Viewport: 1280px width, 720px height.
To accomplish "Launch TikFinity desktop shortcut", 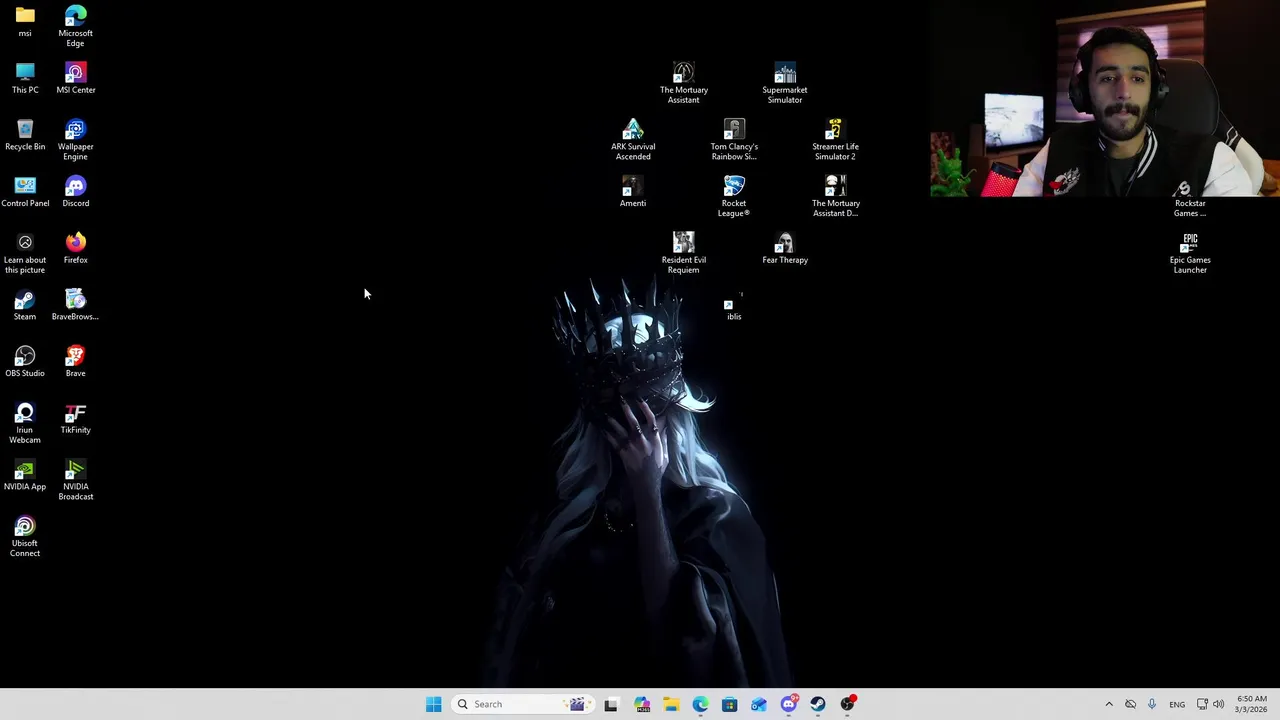I will pyautogui.click(x=75, y=418).
